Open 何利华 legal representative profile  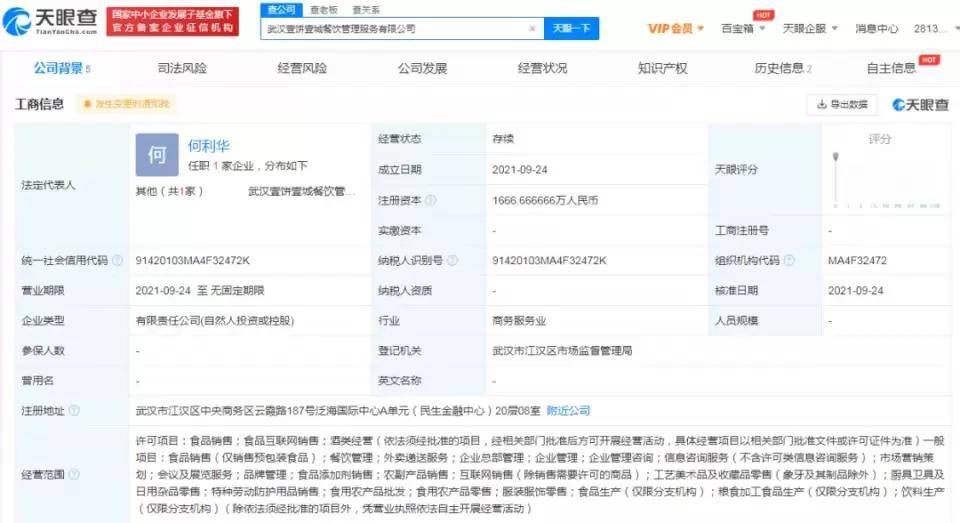click(x=209, y=146)
